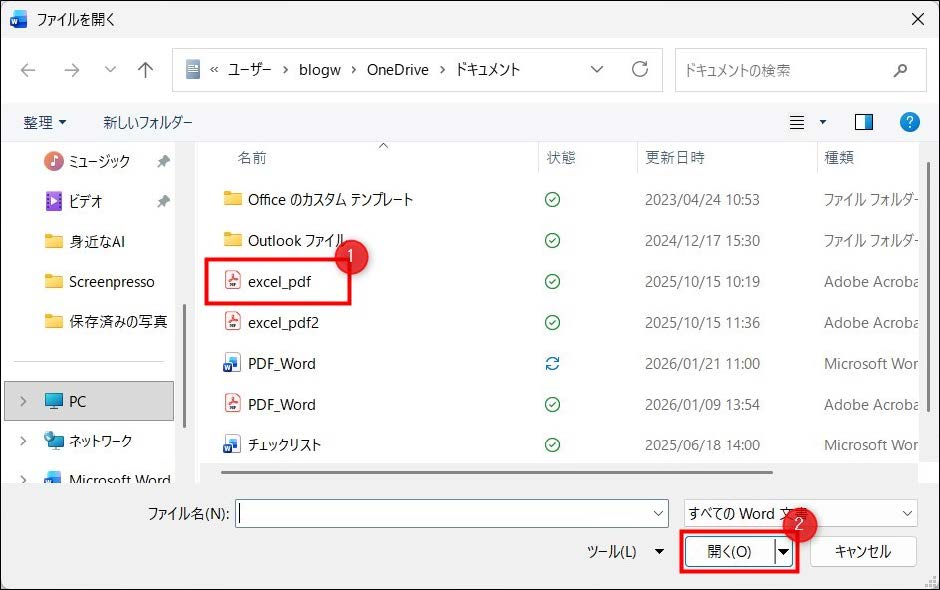Select the チェックリスト Word document
Image resolution: width=940 pixels, height=590 pixels.
(x=284, y=445)
